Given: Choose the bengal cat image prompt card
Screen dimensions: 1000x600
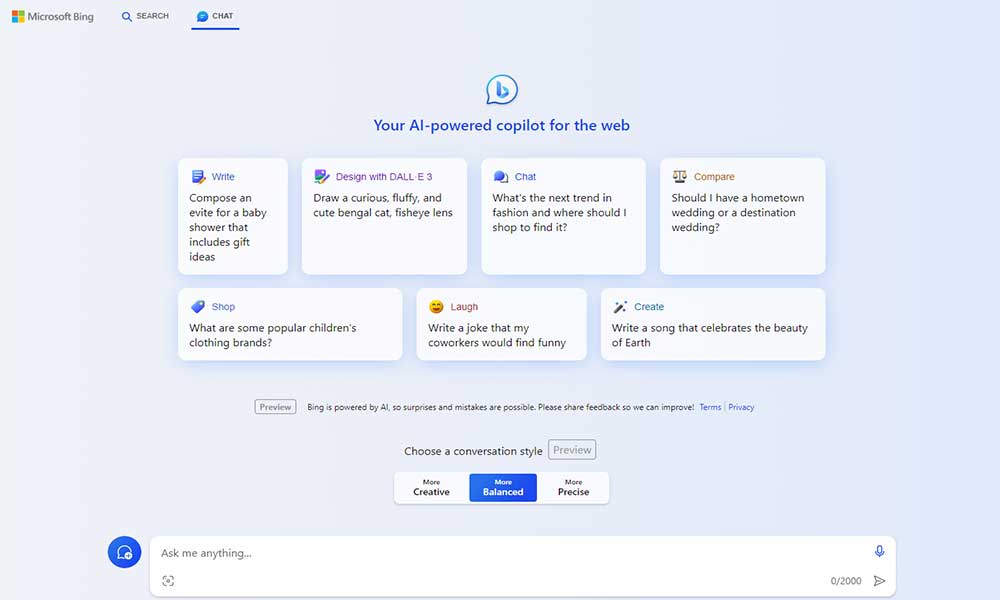Looking at the screenshot, I should (384, 215).
